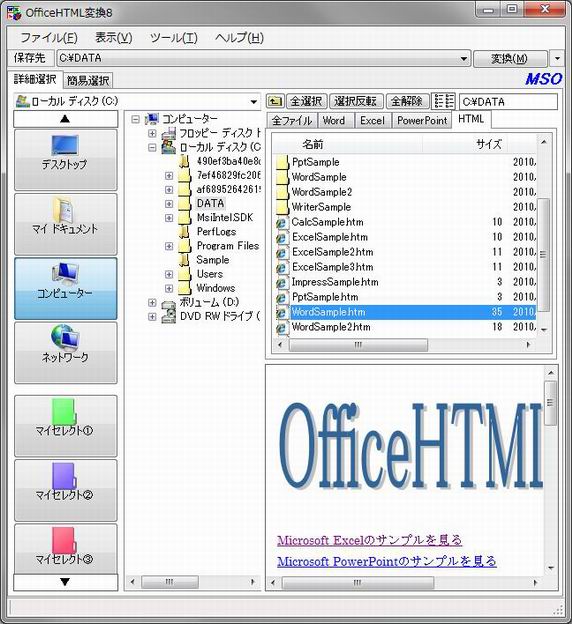Select the MsiIntelSDK folder in tree
Screen dimensions: 572x624
[225, 218]
